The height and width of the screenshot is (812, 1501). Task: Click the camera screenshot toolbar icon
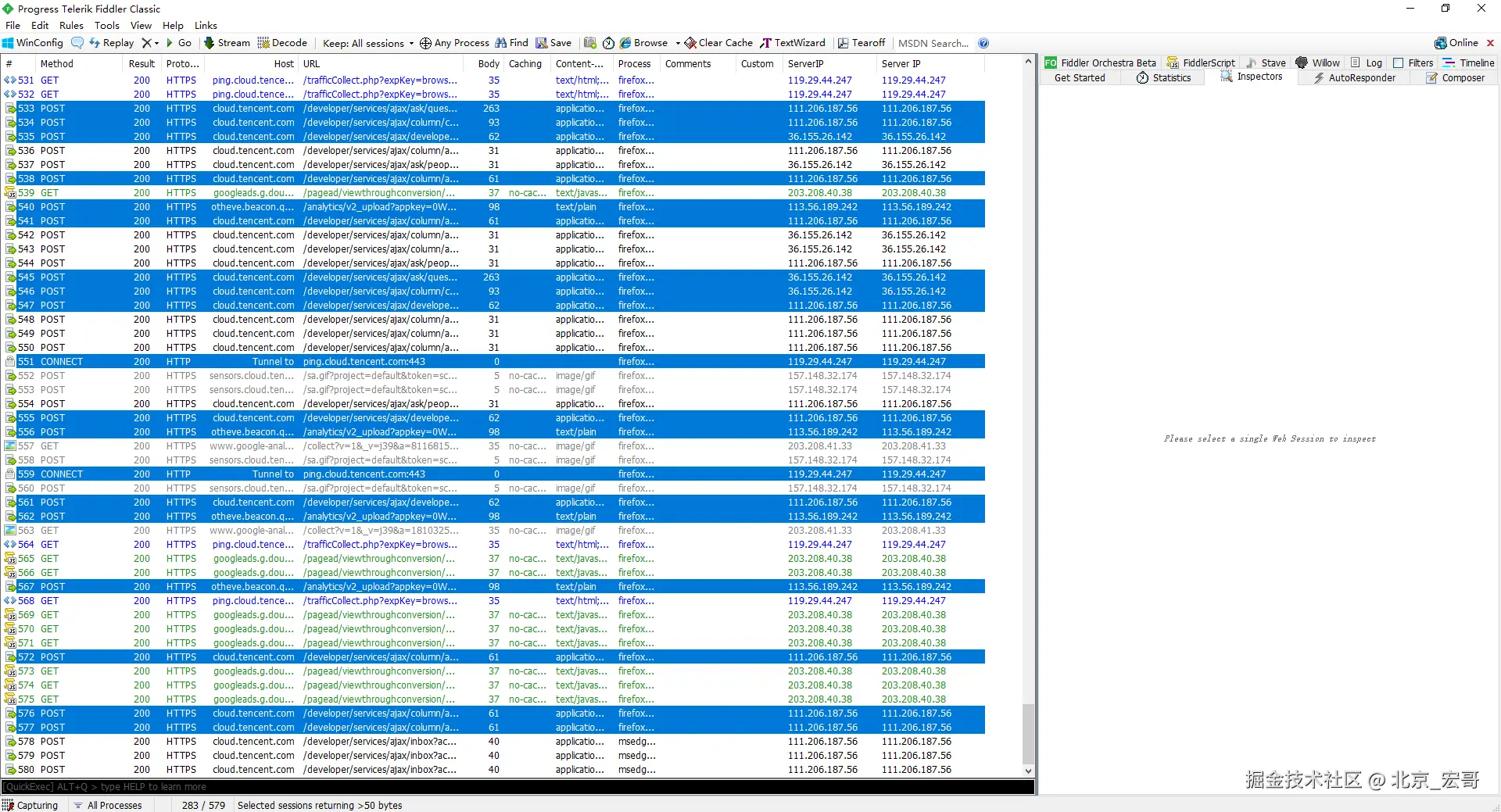click(590, 43)
